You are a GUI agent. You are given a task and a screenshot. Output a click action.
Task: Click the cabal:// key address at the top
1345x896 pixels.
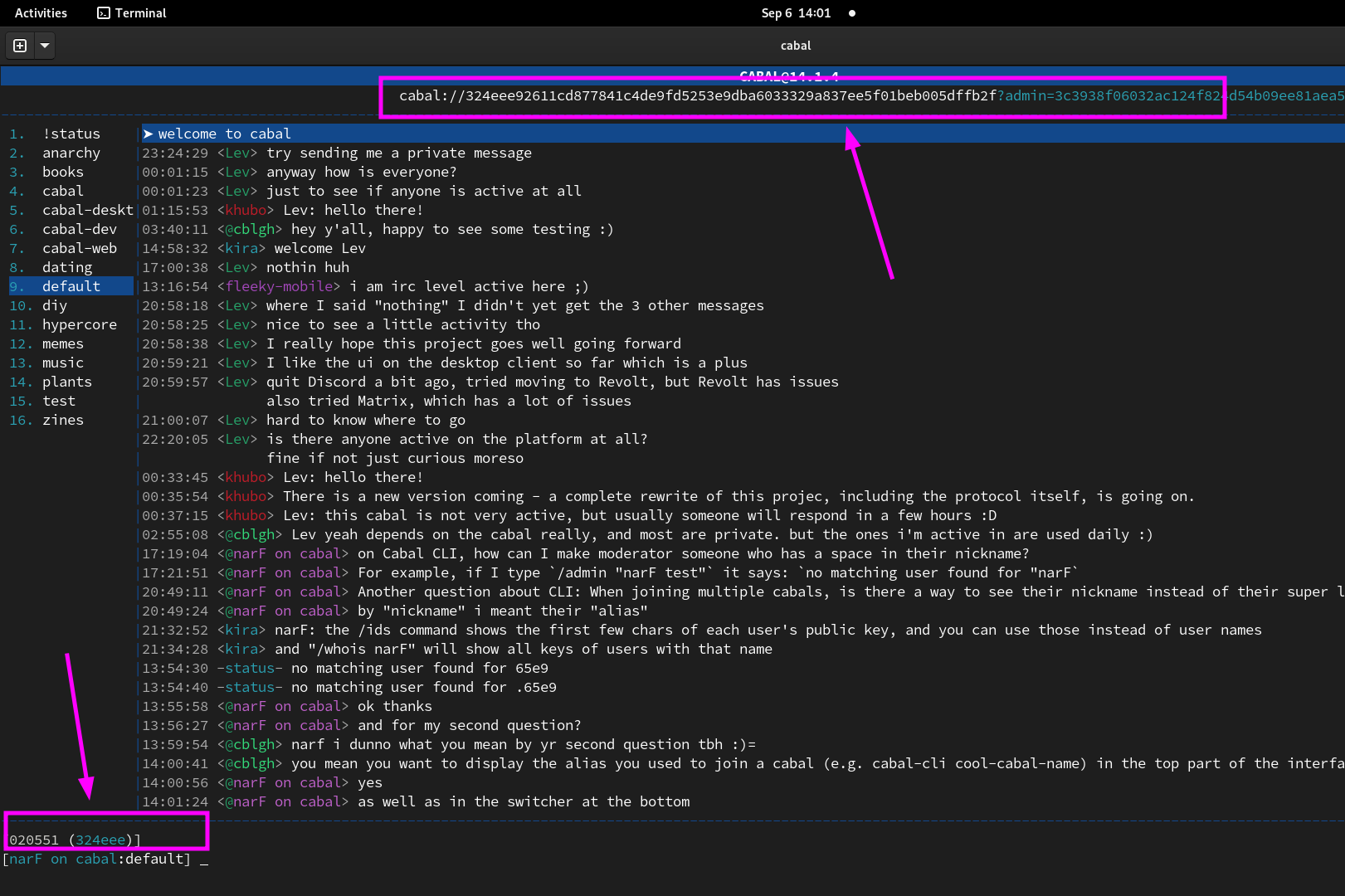click(698, 95)
